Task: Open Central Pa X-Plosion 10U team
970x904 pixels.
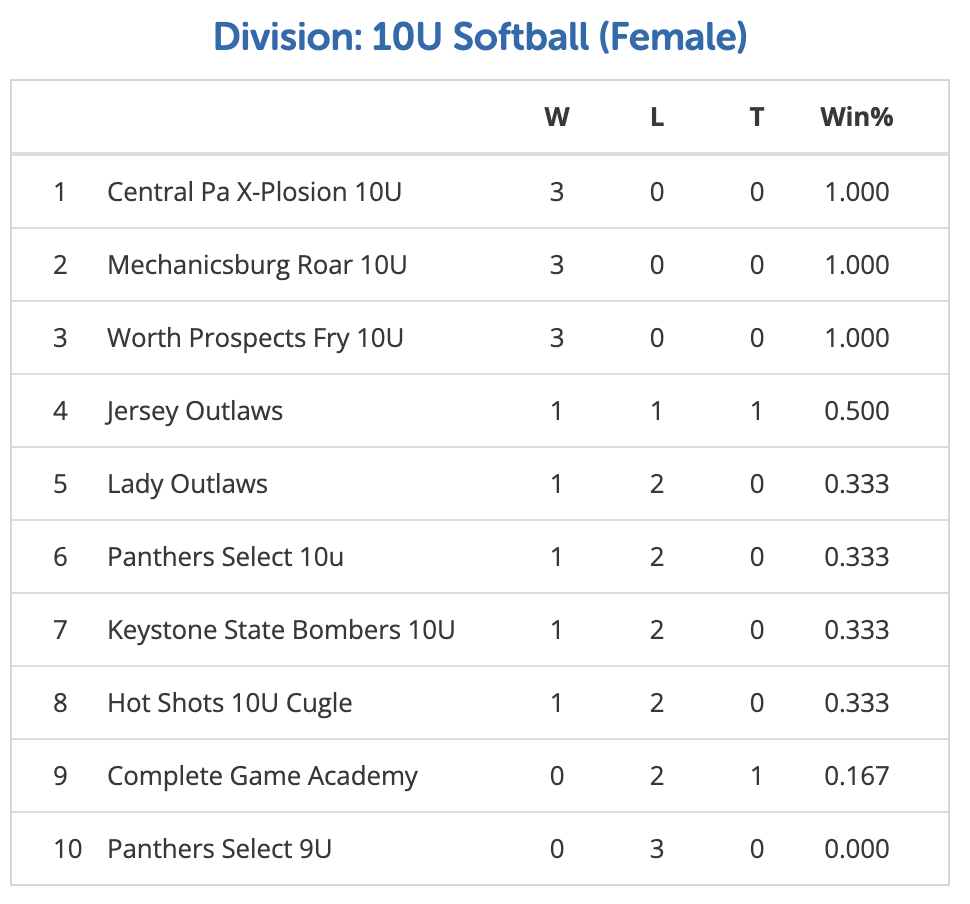Action: [254, 191]
